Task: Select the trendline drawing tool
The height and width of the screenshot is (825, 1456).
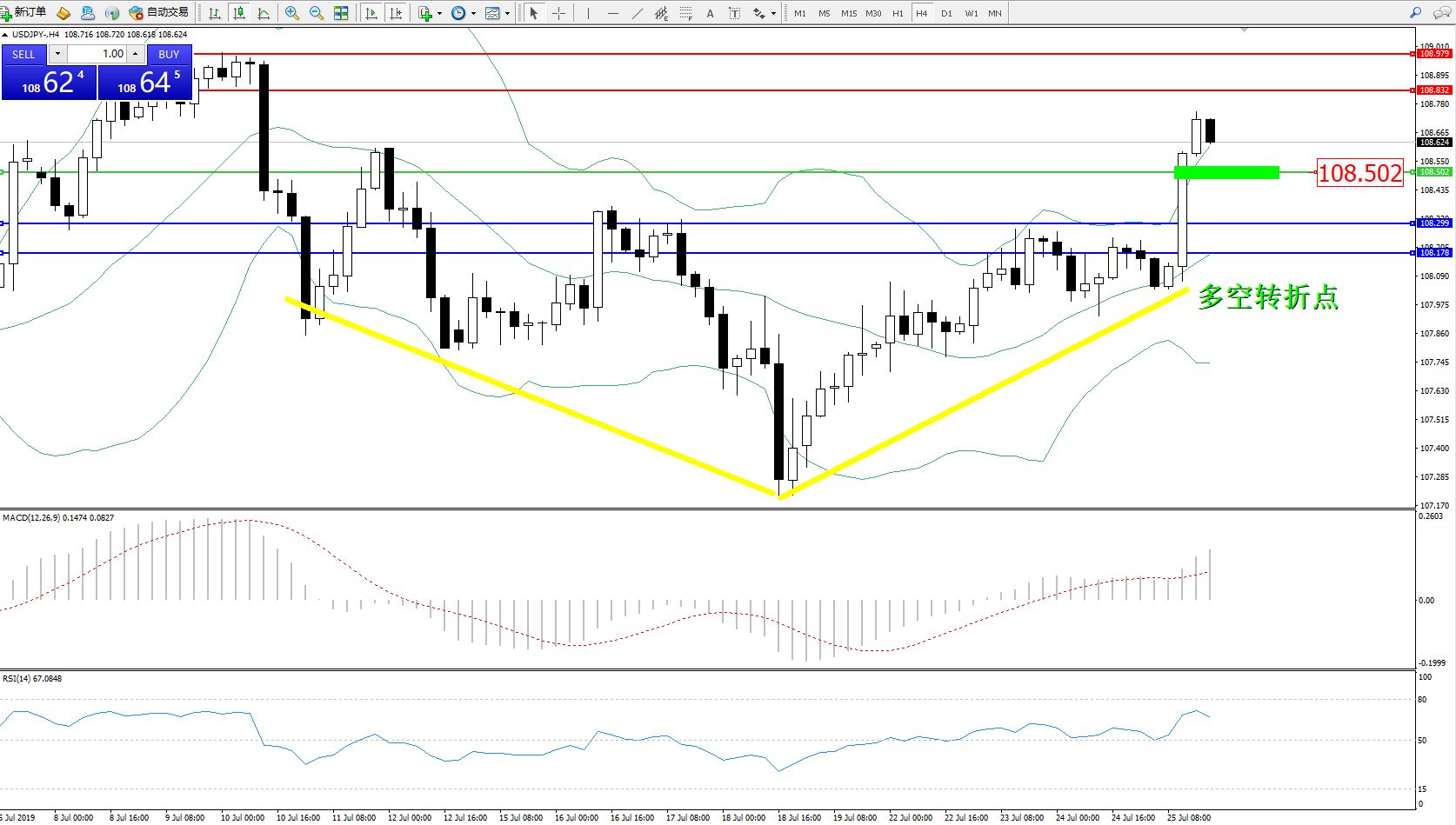Action: pos(638,13)
